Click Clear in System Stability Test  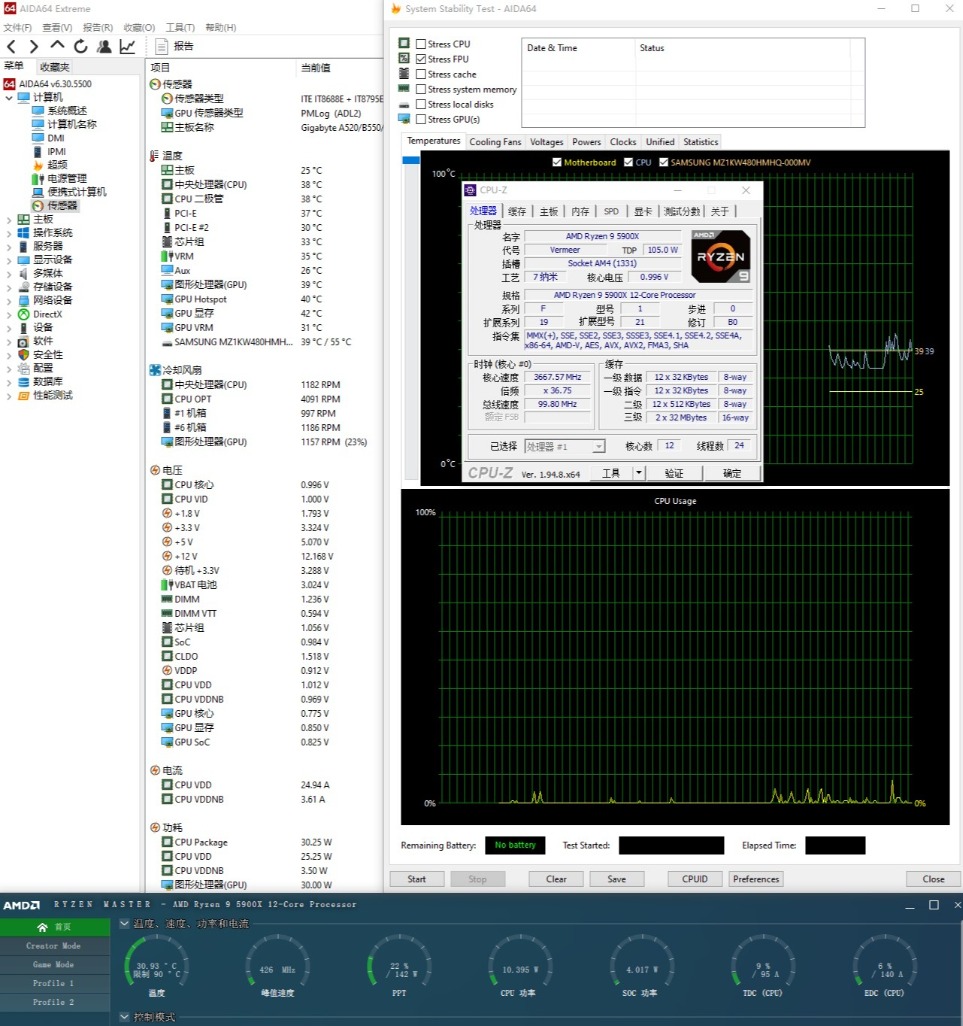(556, 879)
